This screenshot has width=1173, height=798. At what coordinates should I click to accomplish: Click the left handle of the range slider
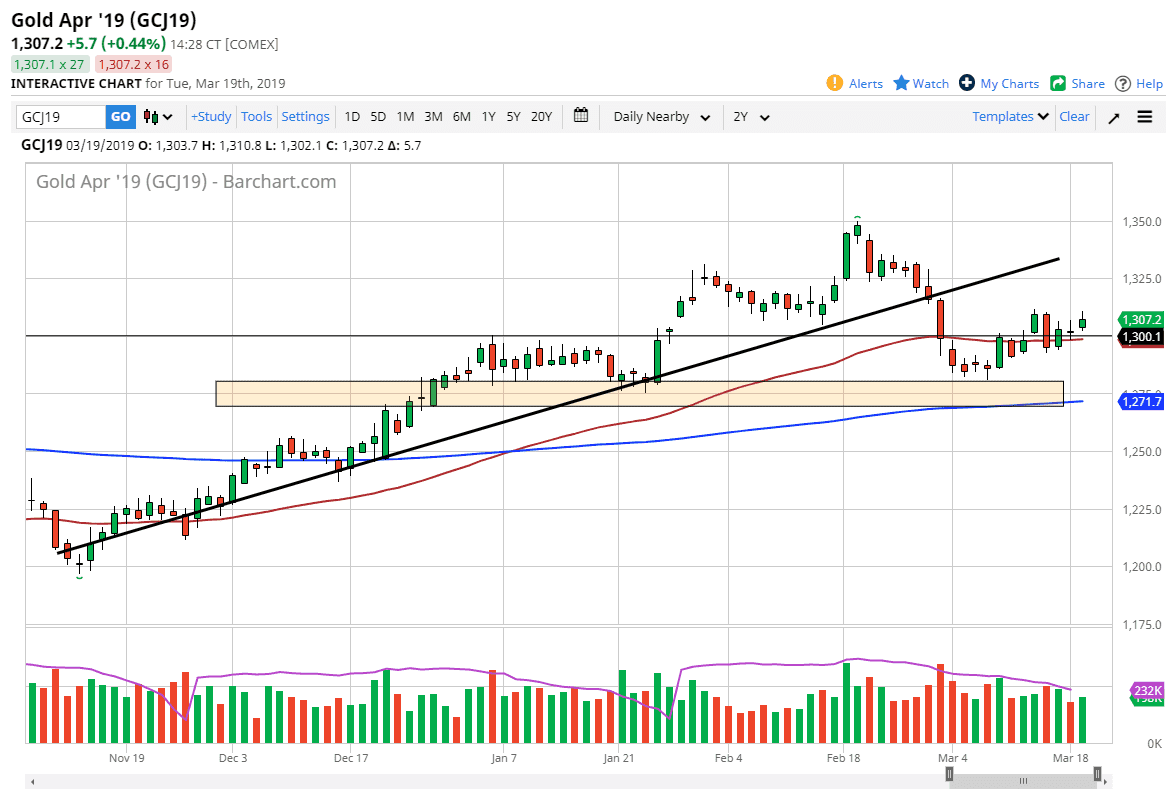[944, 774]
